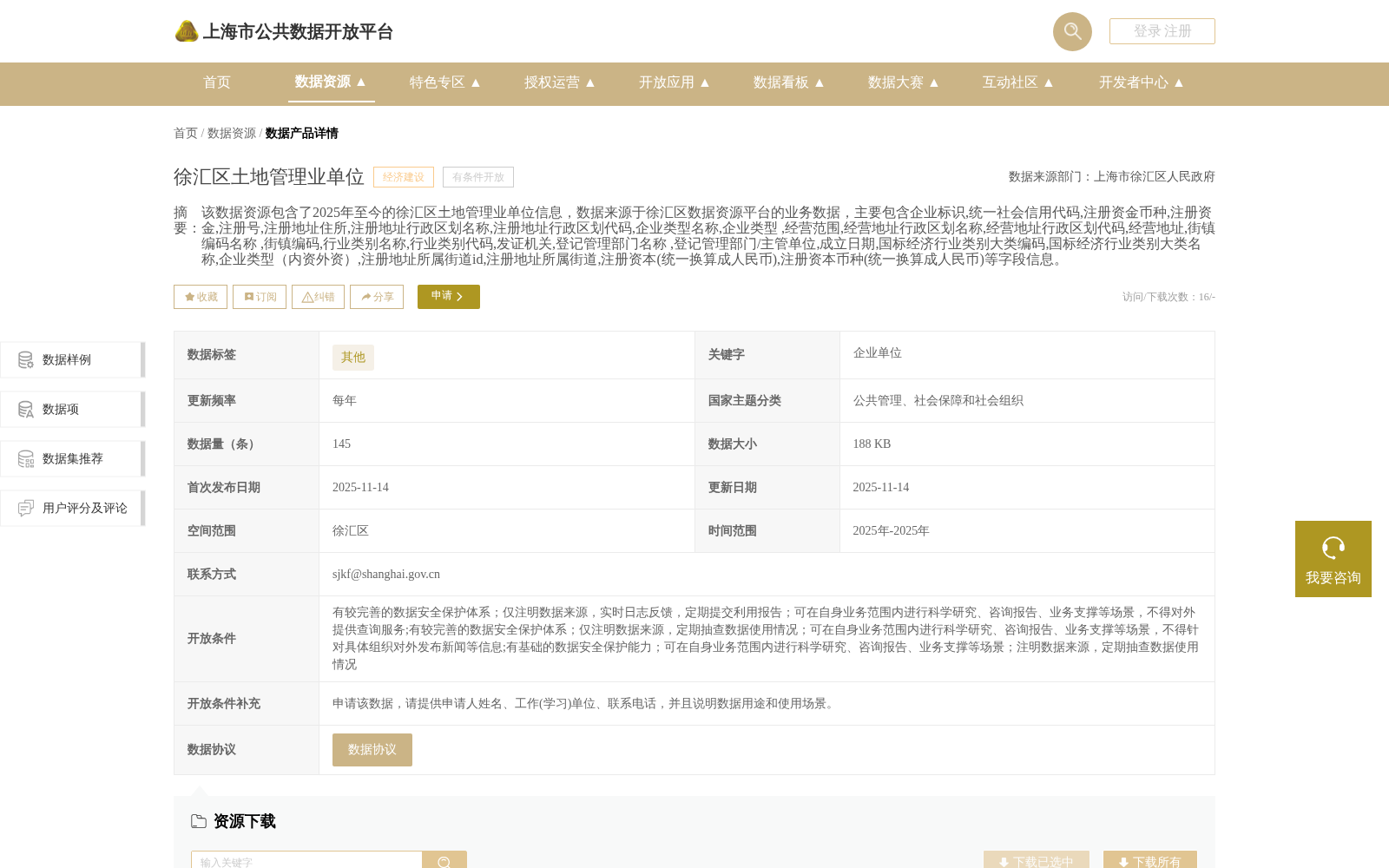Click the 我要咨询 floating button
Image resolution: width=1389 pixels, height=868 pixels.
(x=1333, y=559)
